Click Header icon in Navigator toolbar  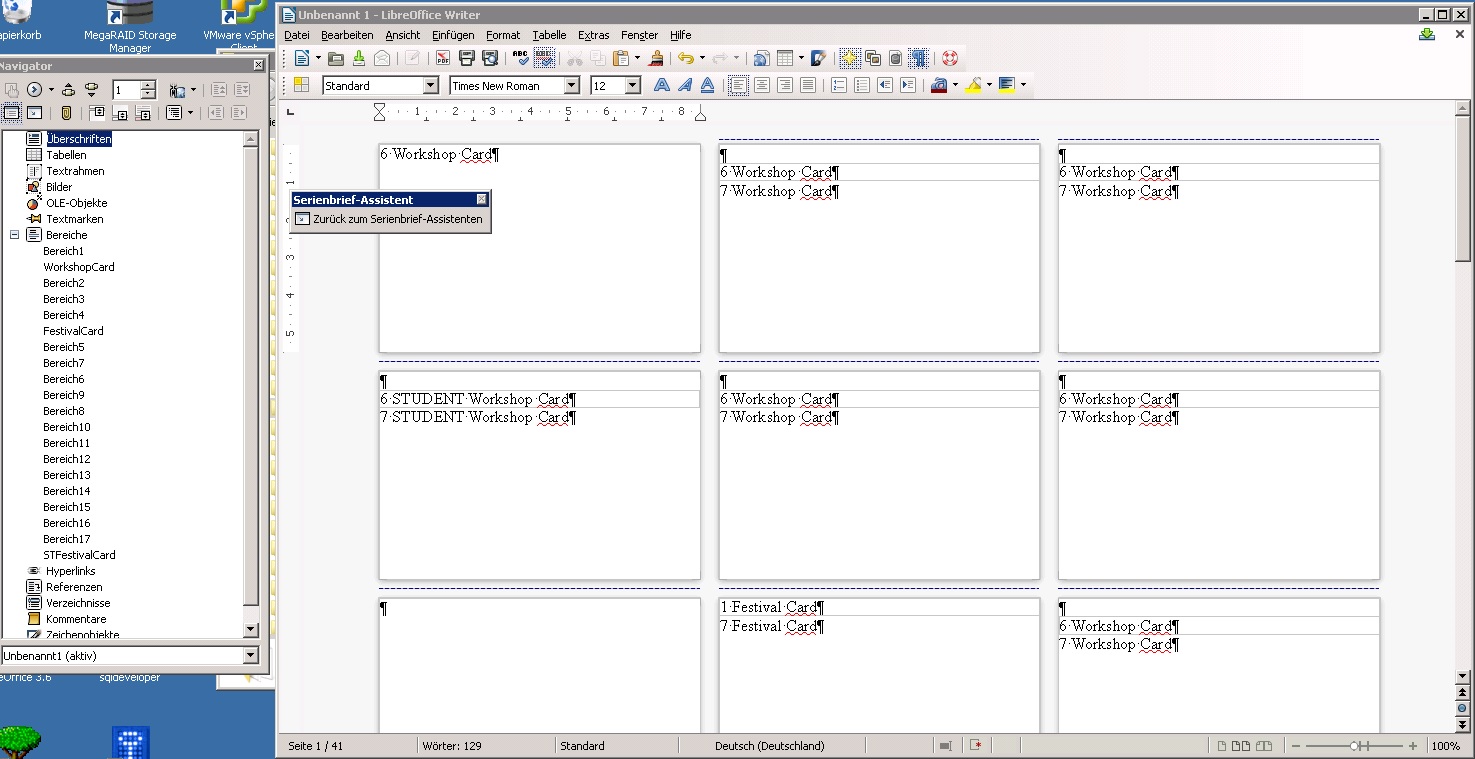97,112
